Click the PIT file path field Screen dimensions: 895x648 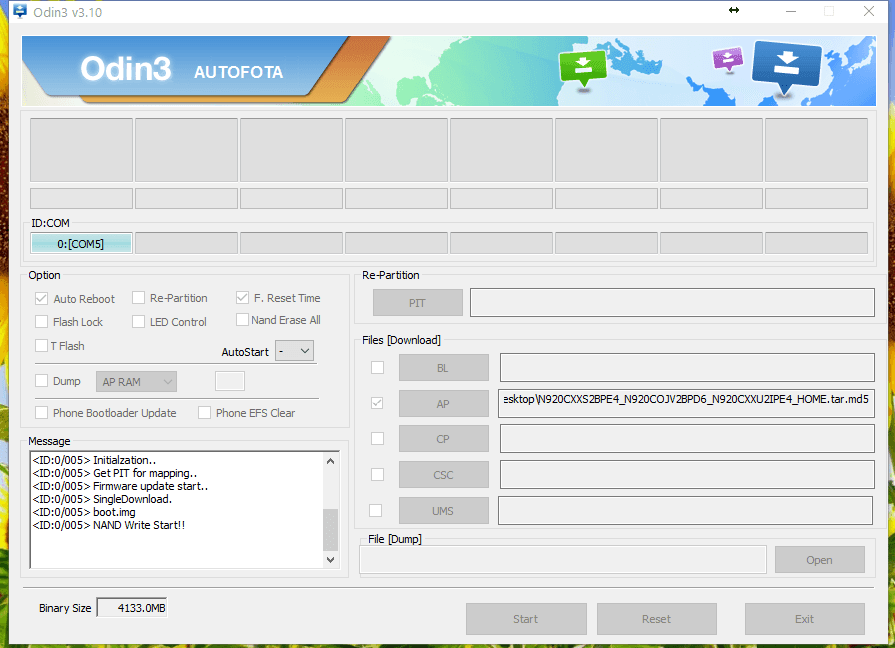pyautogui.click(x=672, y=303)
